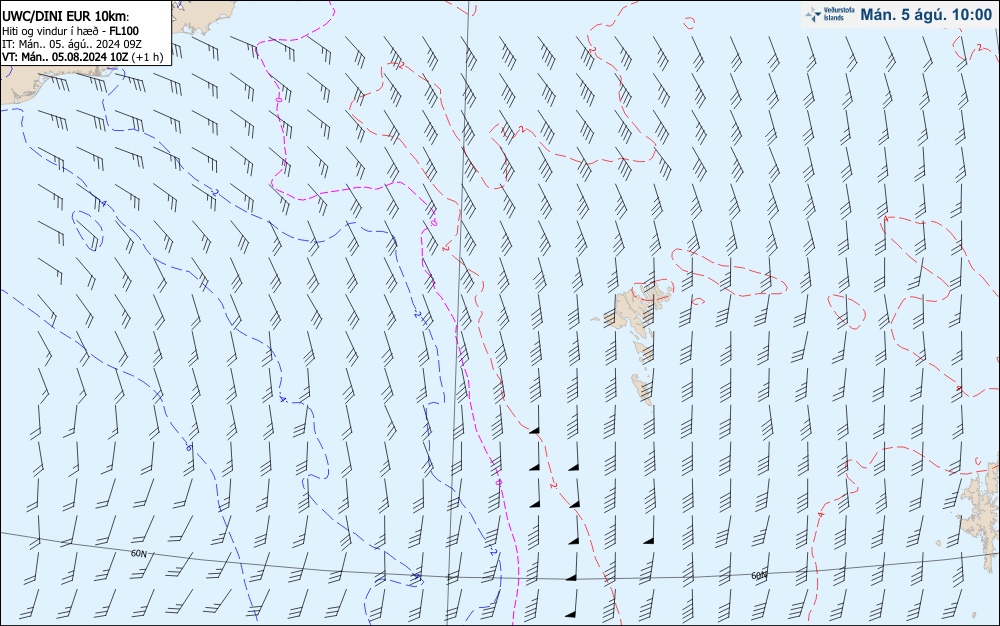The width and height of the screenshot is (1000, 626).
Task: Click the title 'UWC/DINI EUR 10km'
Action: (66, 17)
